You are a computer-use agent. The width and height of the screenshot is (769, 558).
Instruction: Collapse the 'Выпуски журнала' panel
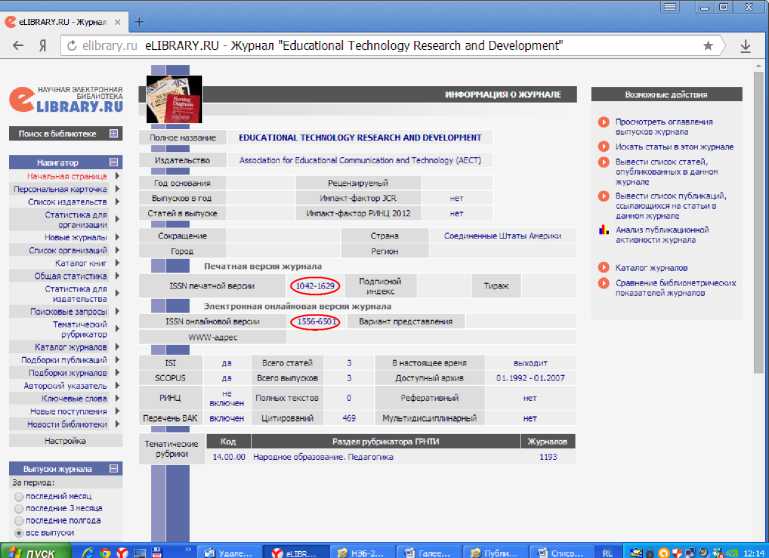pos(113,468)
